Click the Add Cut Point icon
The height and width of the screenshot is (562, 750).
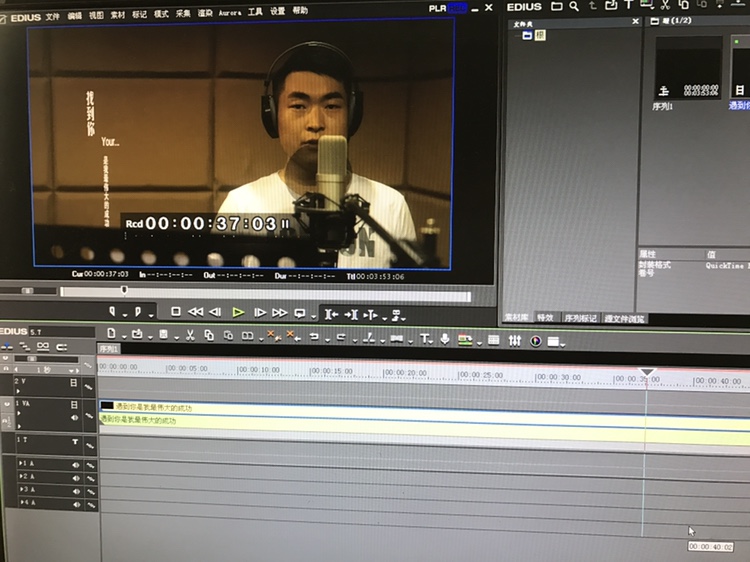[x=368, y=338]
